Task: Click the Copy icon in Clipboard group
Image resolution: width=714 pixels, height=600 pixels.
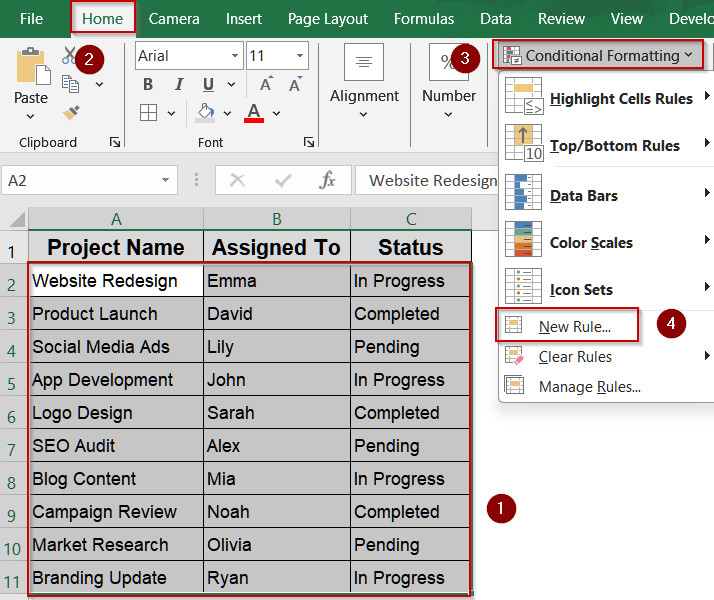Action: click(x=70, y=84)
